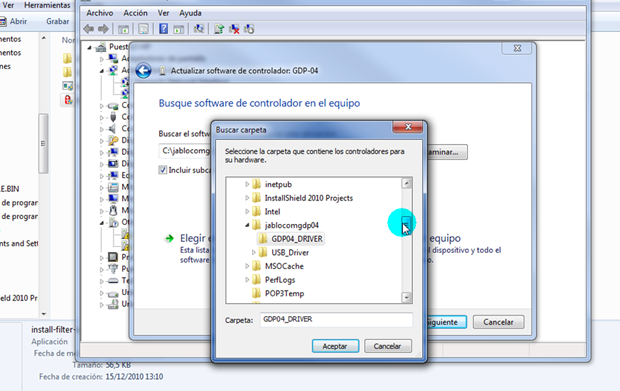Select the PerfLogs folder
The height and width of the screenshot is (391, 620).
click(x=280, y=280)
